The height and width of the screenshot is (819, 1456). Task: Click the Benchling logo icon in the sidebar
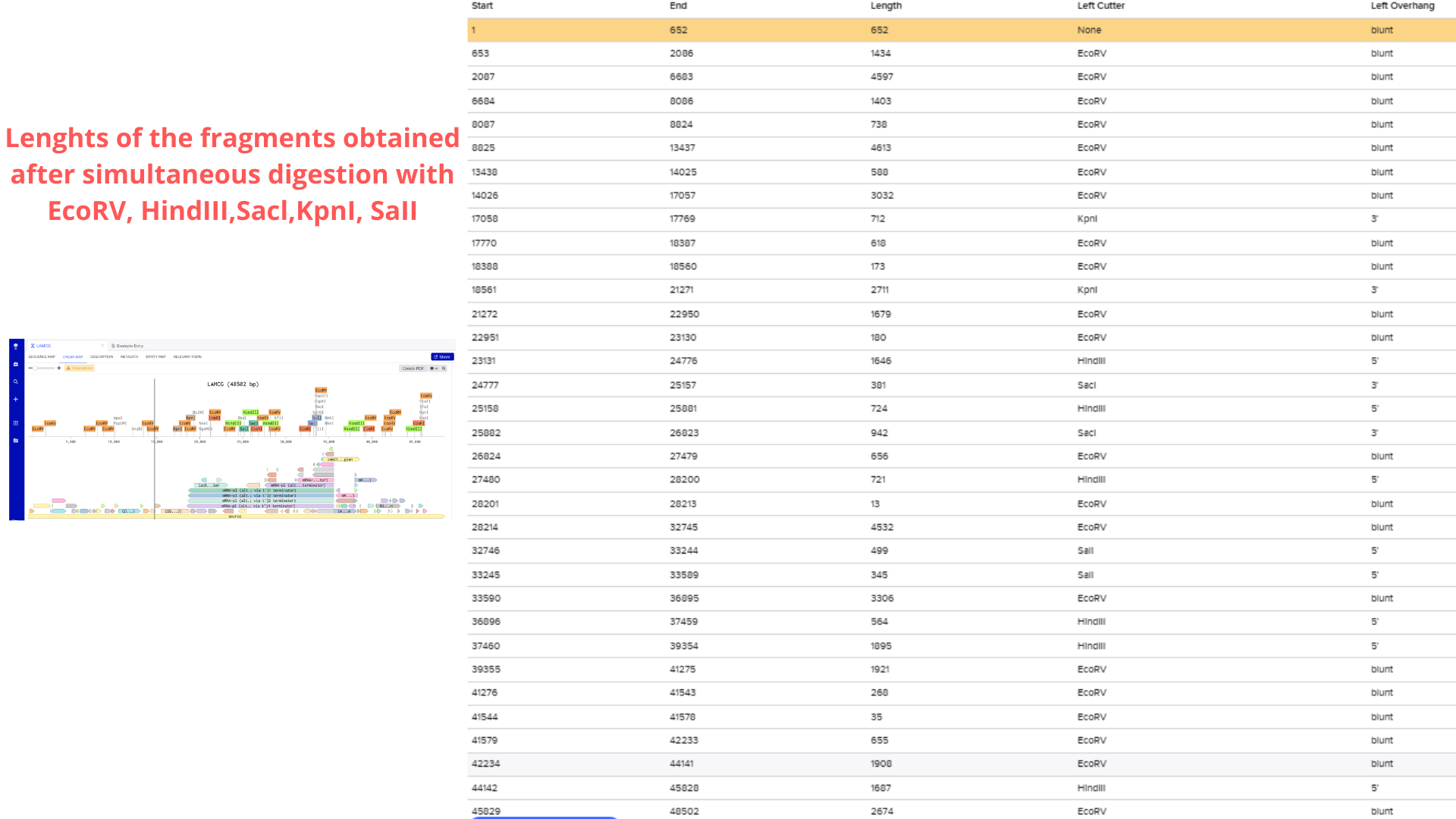click(15, 347)
